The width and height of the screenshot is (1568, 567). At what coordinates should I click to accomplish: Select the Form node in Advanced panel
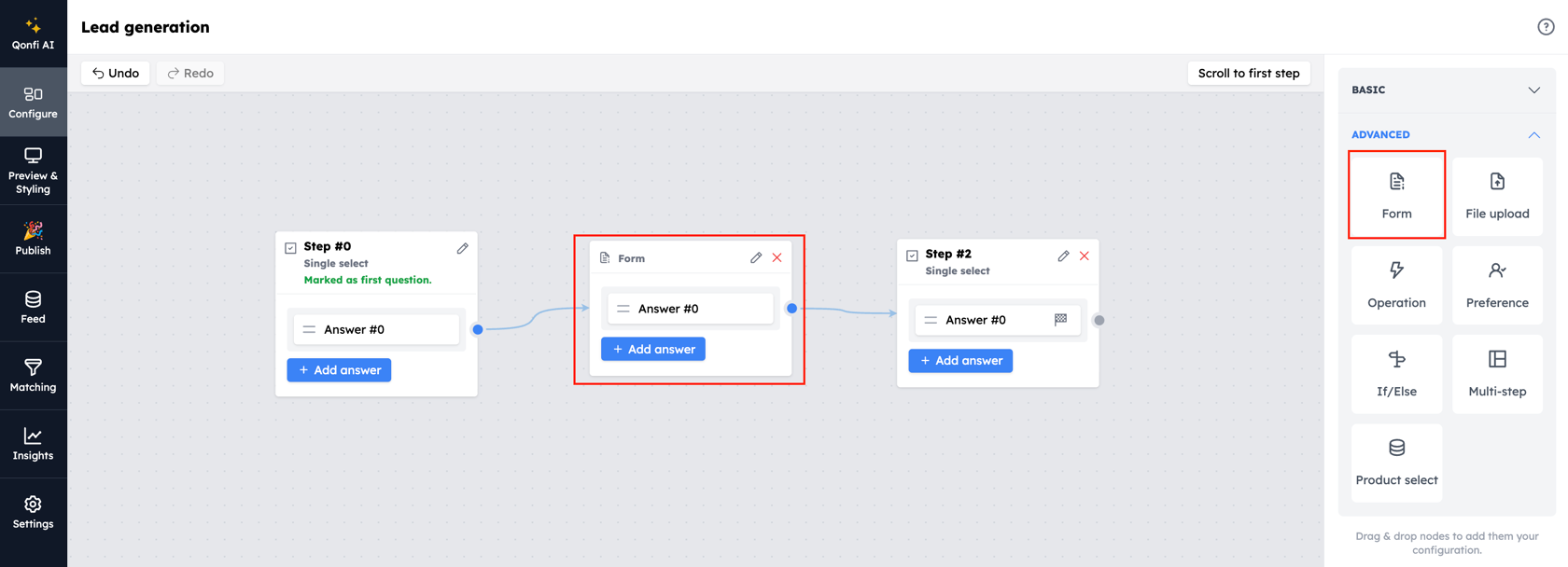click(1396, 195)
